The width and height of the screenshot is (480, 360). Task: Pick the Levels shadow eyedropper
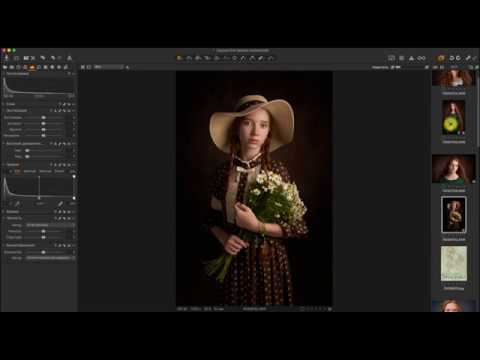click(x=17, y=203)
